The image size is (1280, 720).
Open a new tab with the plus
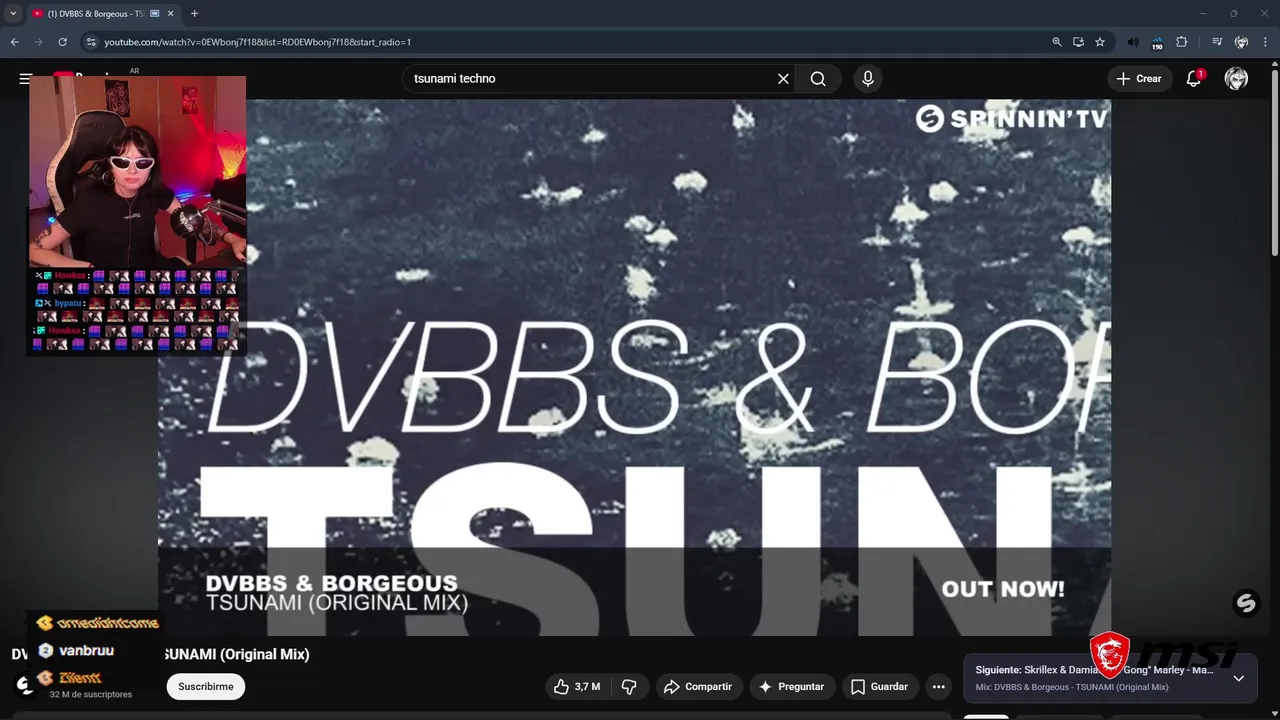click(x=194, y=14)
